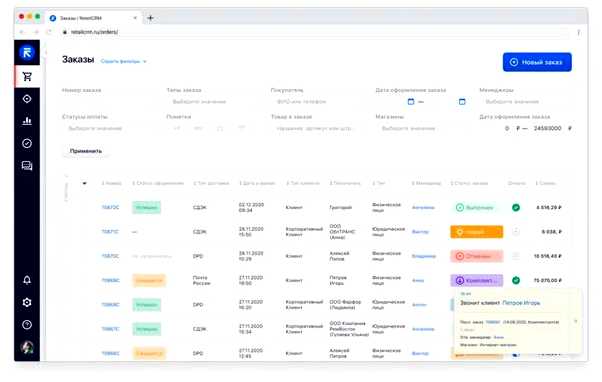Sort by Сумма column header
This screenshot has height=382, width=602.
coord(545,184)
